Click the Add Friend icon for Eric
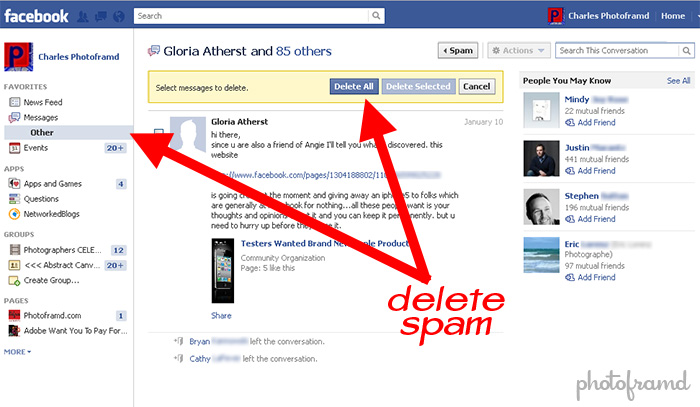The image size is (700, 407). coord(570,277)
